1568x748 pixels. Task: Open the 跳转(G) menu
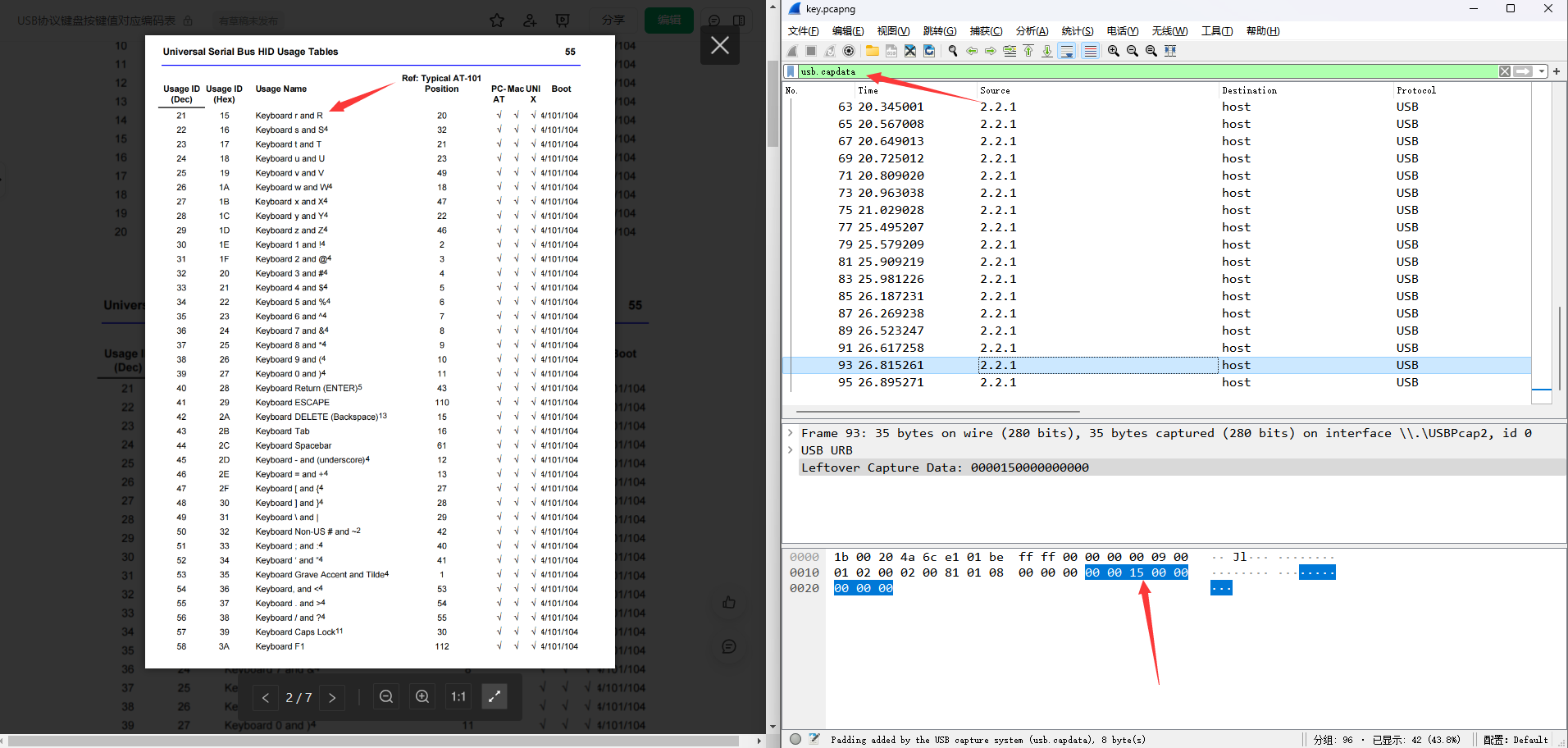pos(940,31)
